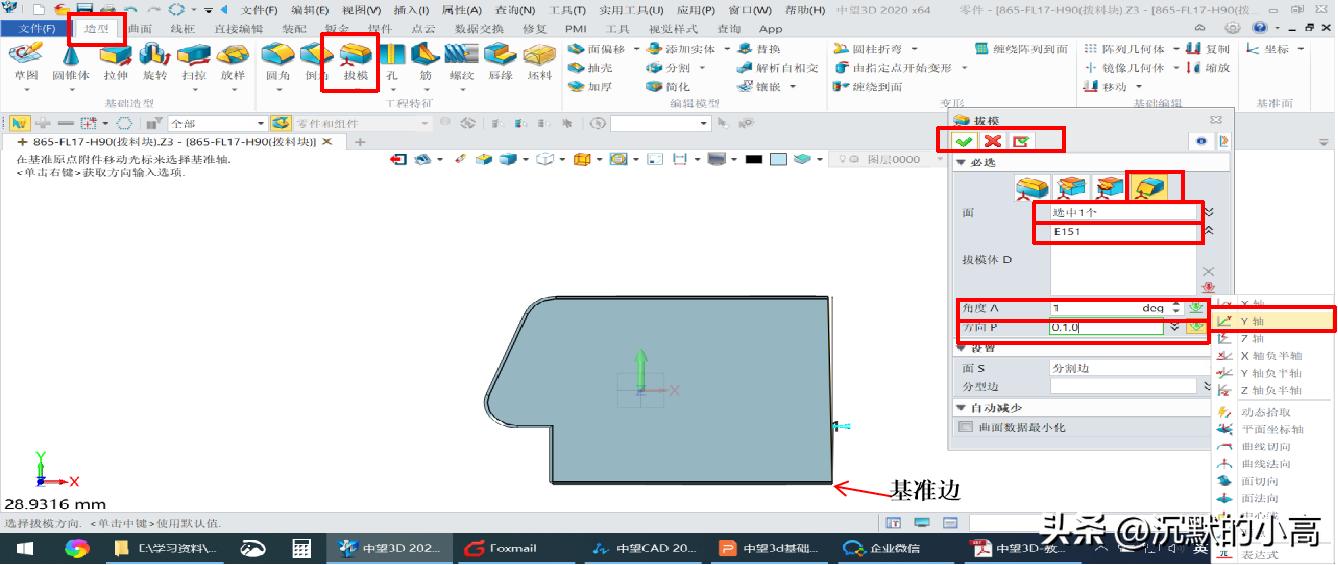Collapse the 设置 section

coord(961,348)
